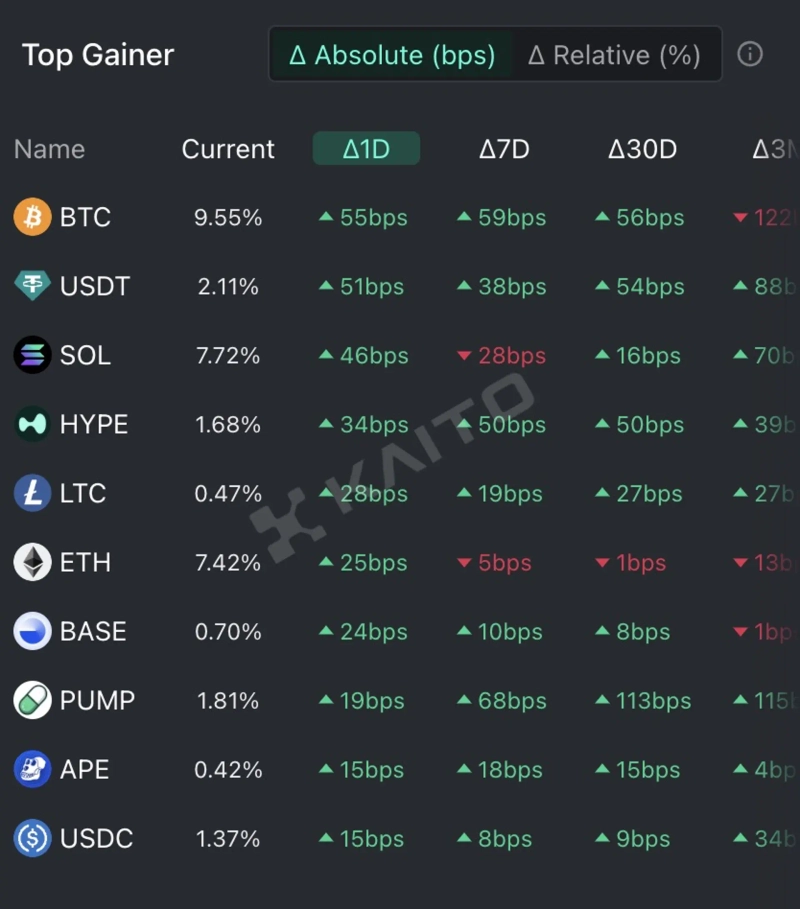Select the Δ7D column tab
Screen dimensions: 800x909
click(504, 149)
